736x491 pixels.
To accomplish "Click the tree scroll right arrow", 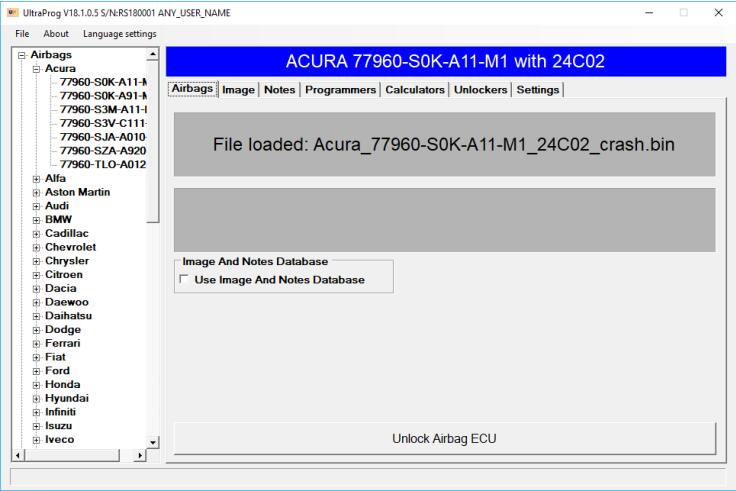I will point(140,455).
